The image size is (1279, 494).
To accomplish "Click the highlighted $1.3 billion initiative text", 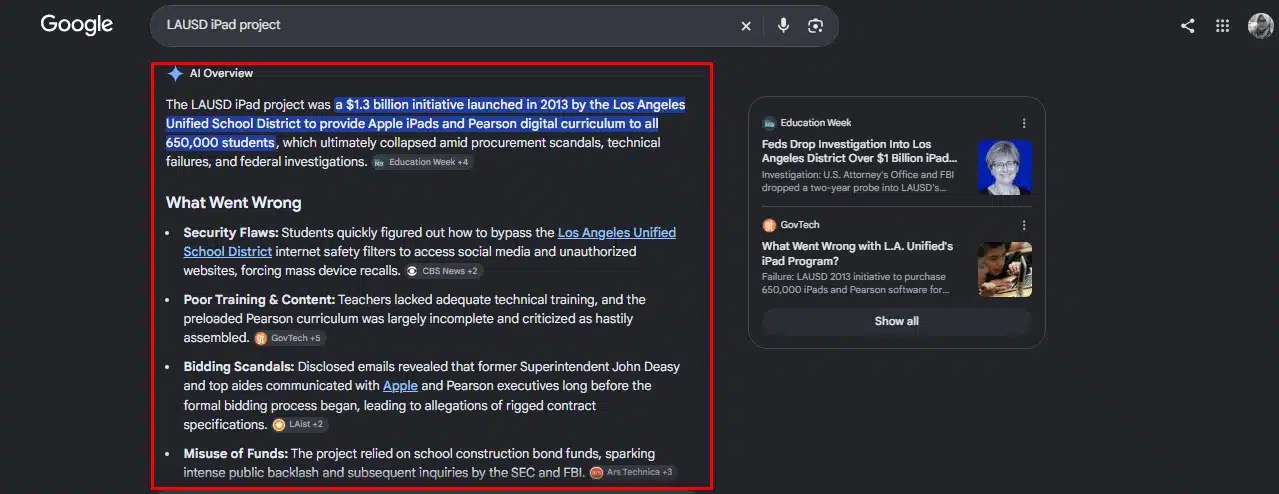I will pyautogui.click(x=426, y=124).
